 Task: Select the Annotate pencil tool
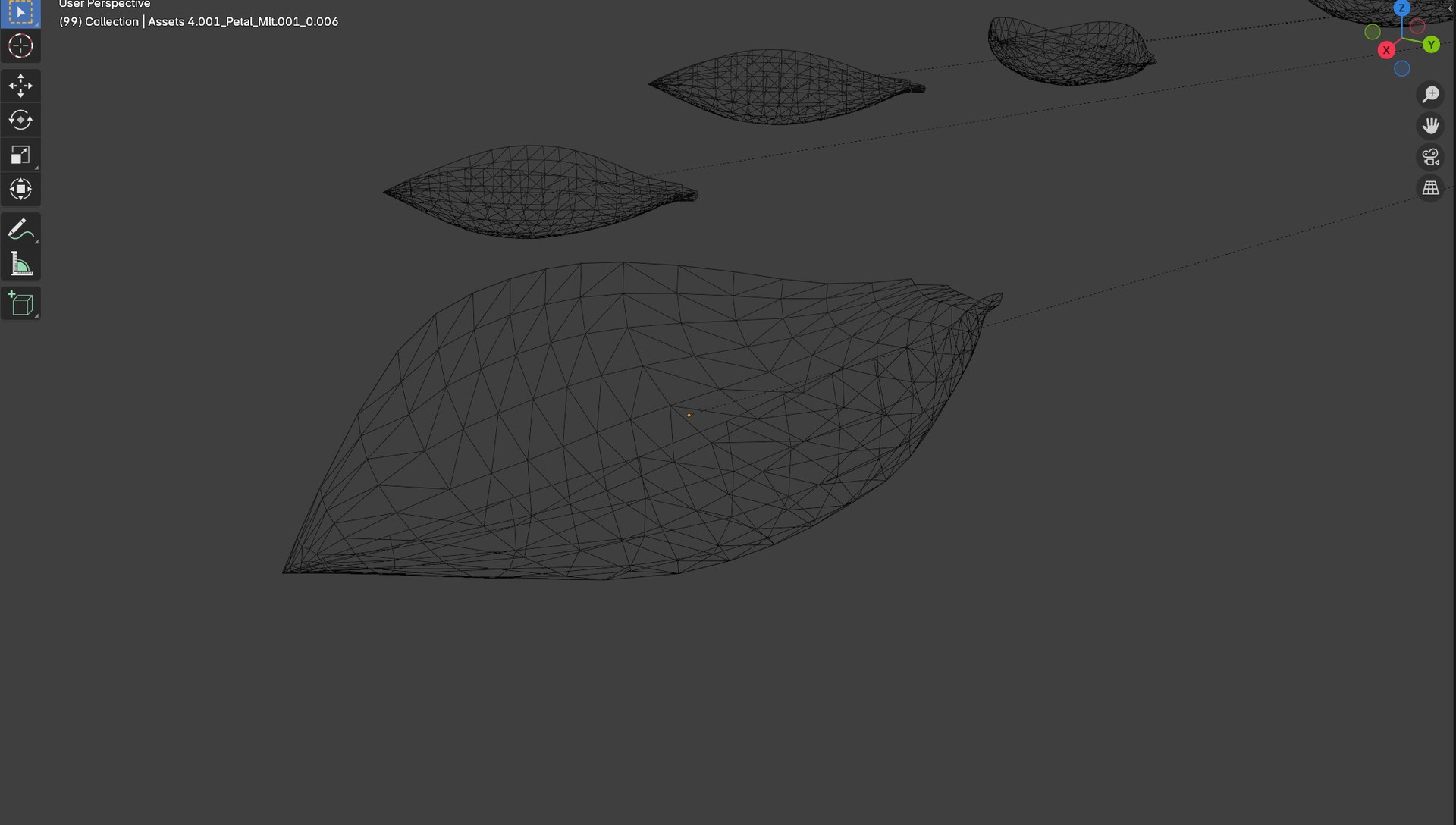tap(20, 229)
